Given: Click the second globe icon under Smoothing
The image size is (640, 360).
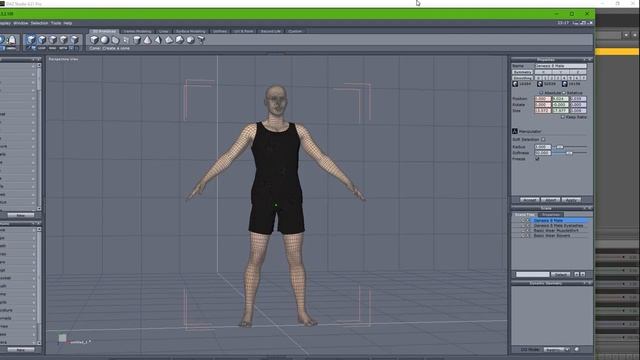Looking at the screenshot, I should (540, 84).
